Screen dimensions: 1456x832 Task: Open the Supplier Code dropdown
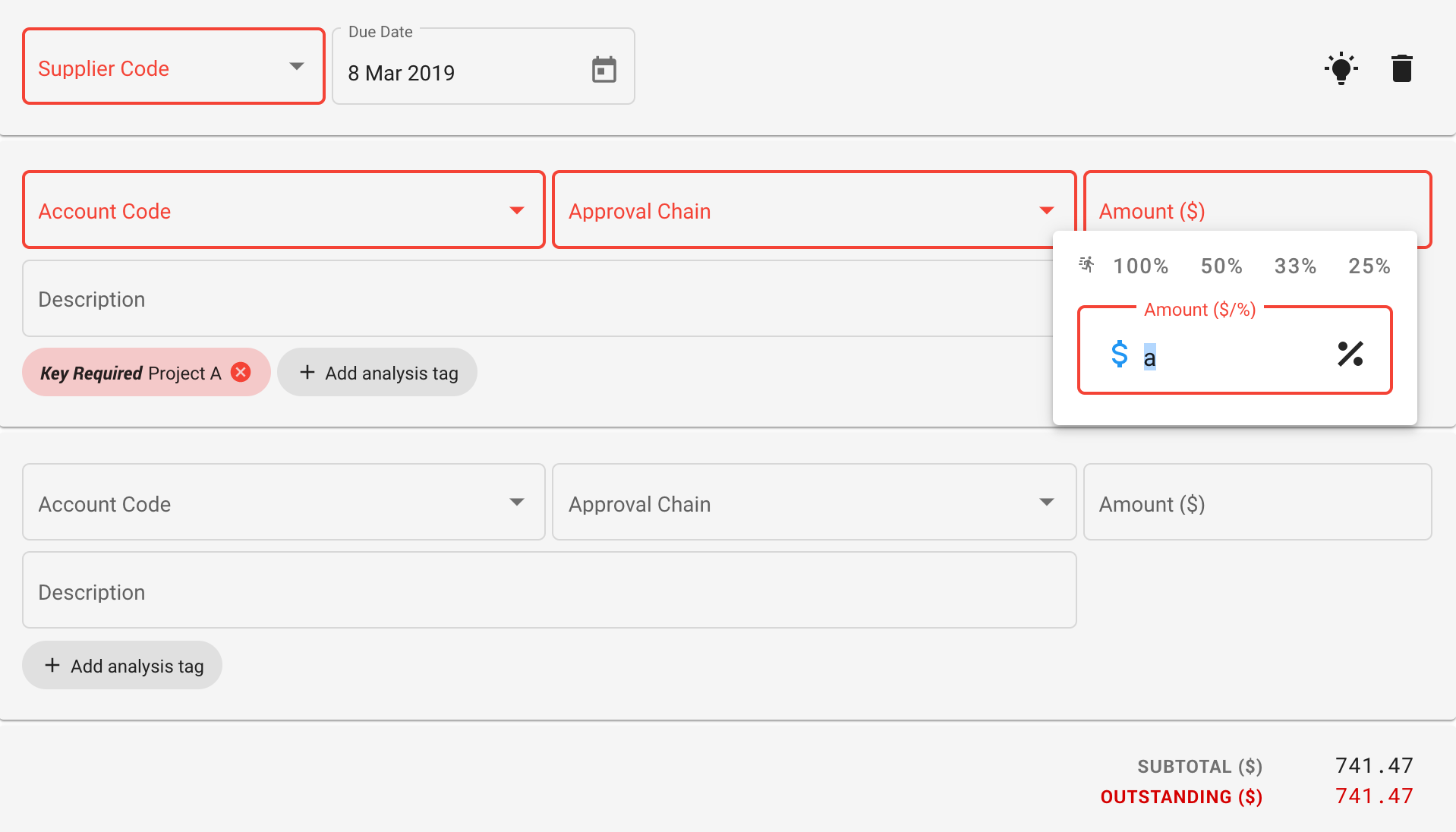click(296, 66)
